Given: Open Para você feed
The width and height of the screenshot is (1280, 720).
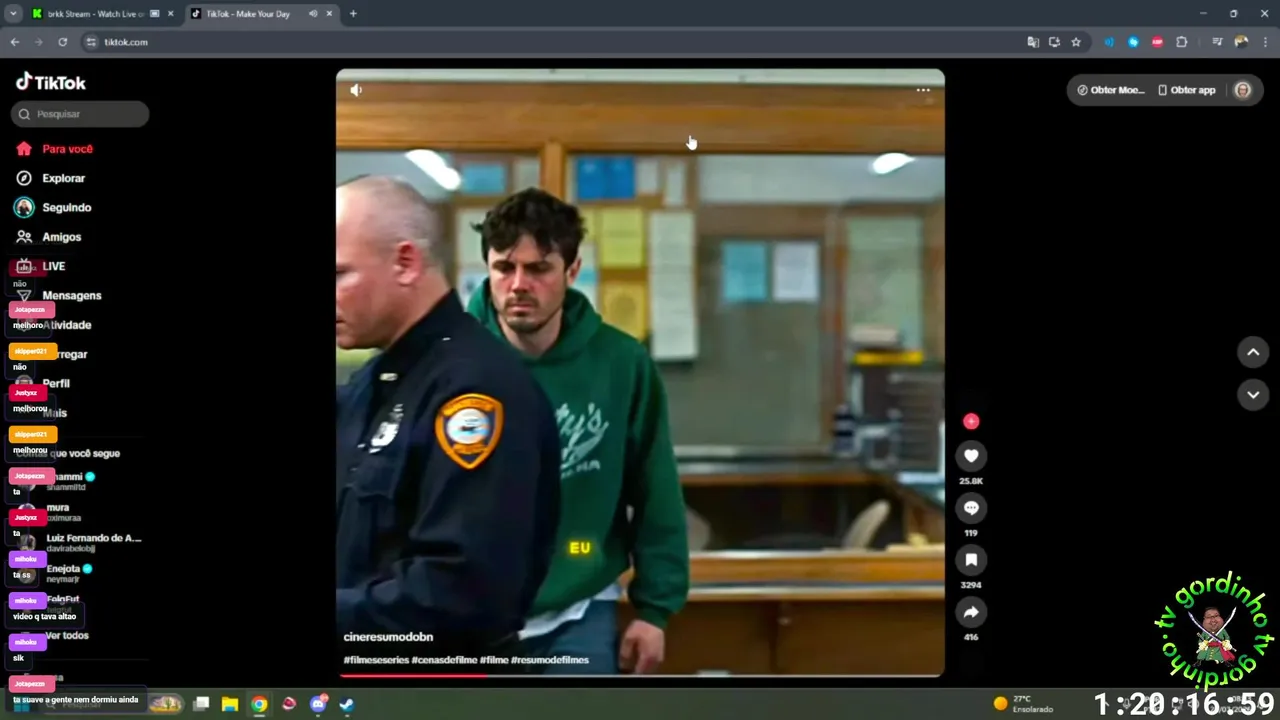Looking at the screenshot, I should [54, 149].
